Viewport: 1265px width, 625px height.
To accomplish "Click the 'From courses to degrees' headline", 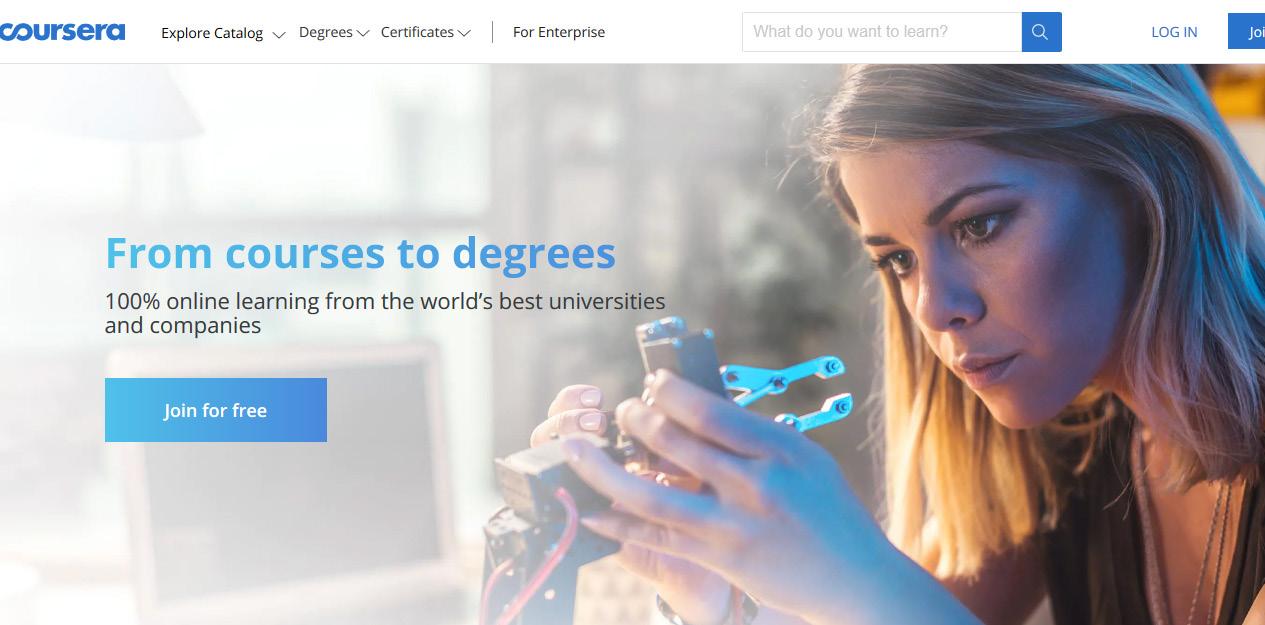I will tap(360, 253).
